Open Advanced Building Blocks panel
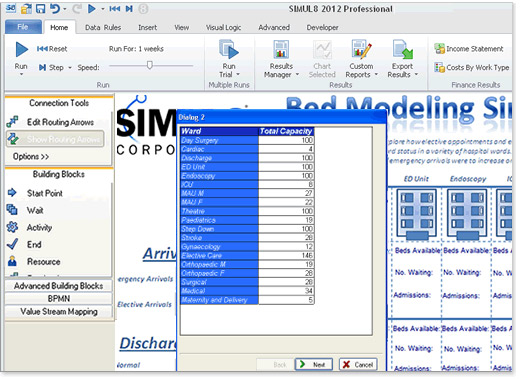Viewport: 520px width, 379px height. pyautogui.click(x=59, y=286)
